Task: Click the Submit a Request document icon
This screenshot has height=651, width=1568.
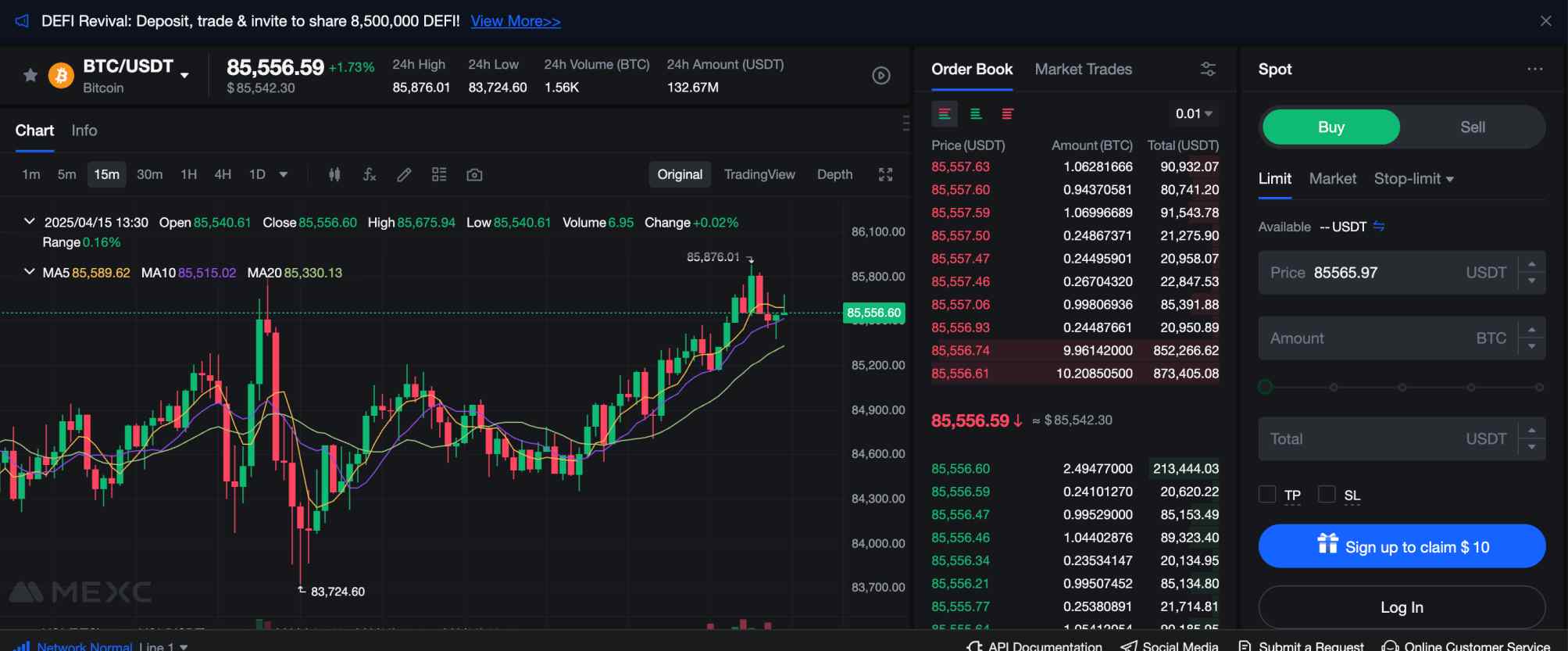Action: coord(1245,646)
